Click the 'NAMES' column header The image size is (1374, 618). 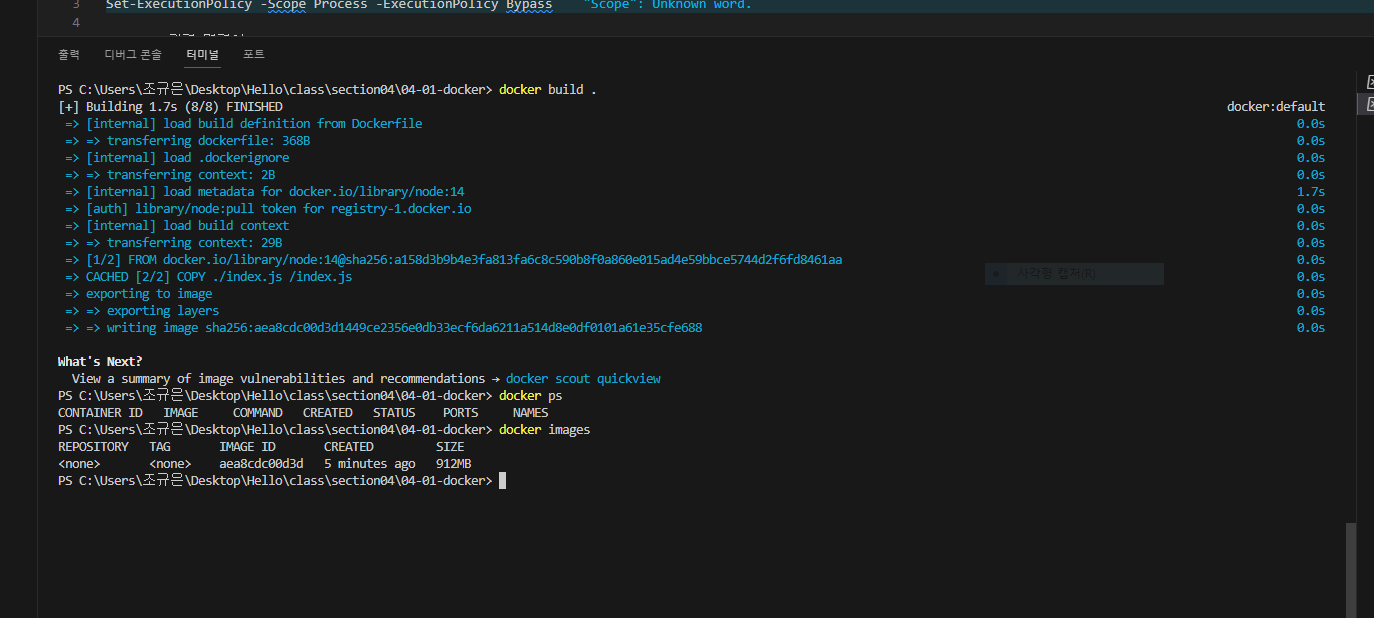tap(531, 413)
